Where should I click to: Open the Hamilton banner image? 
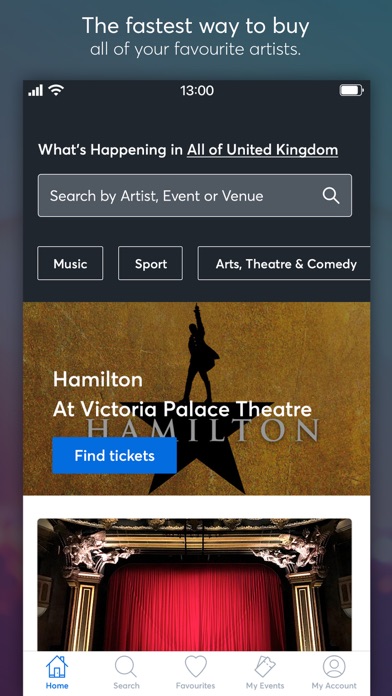click(x=196, y=398)
